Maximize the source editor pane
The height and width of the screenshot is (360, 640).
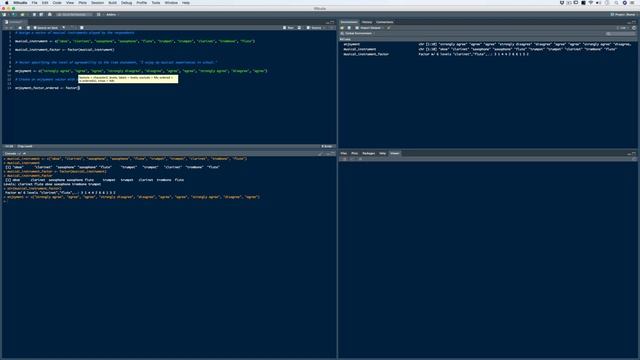332,22
